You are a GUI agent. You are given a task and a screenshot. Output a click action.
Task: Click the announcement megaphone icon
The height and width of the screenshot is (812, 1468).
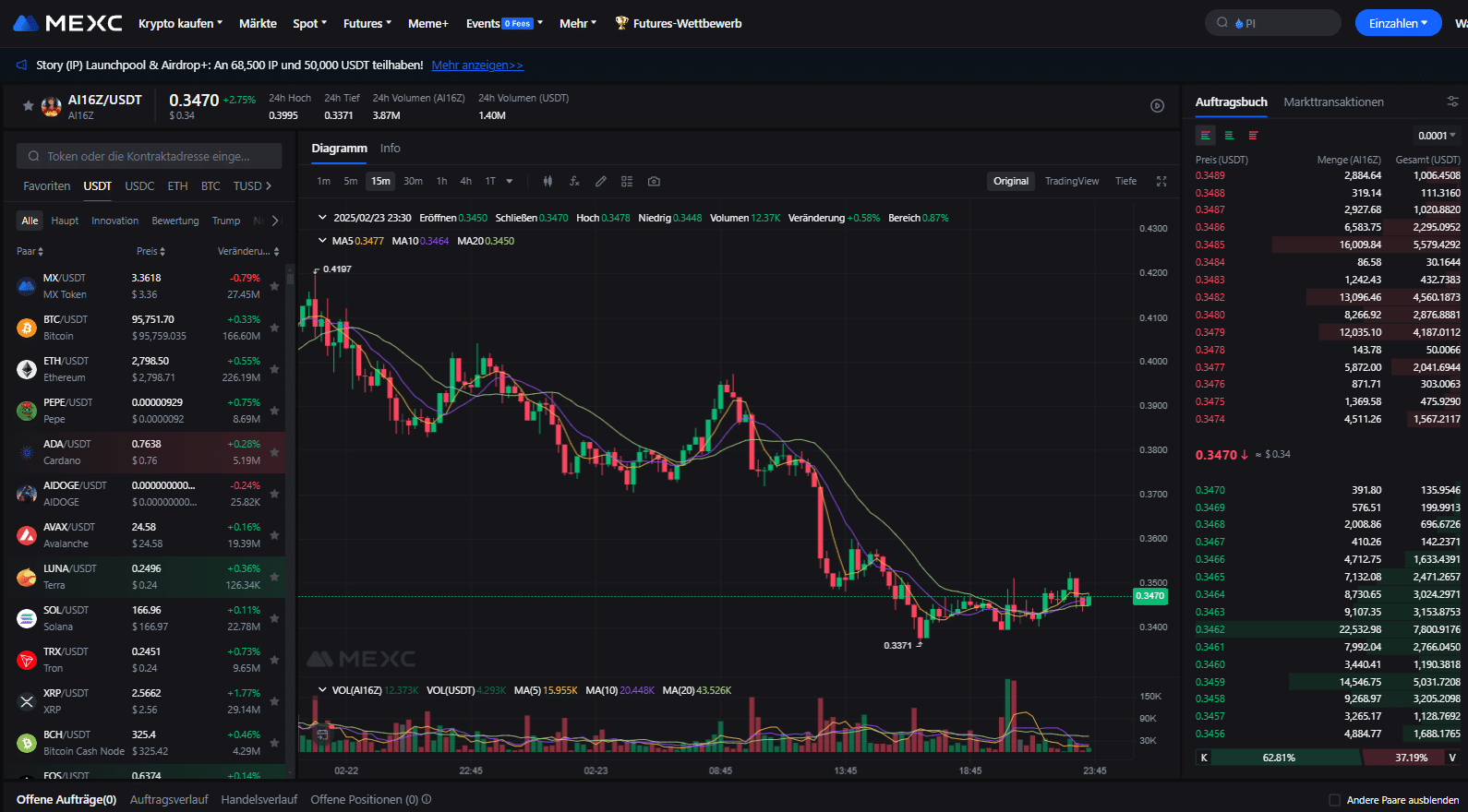click(x=22, y=65)
